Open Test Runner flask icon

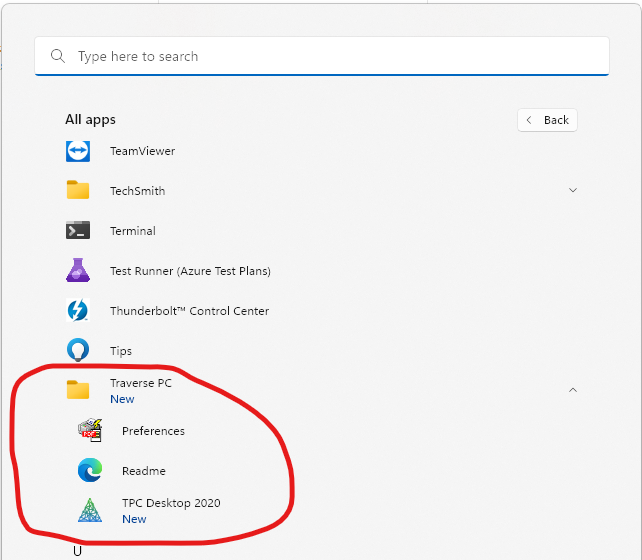pyautogui.click(x=78, y=270)
